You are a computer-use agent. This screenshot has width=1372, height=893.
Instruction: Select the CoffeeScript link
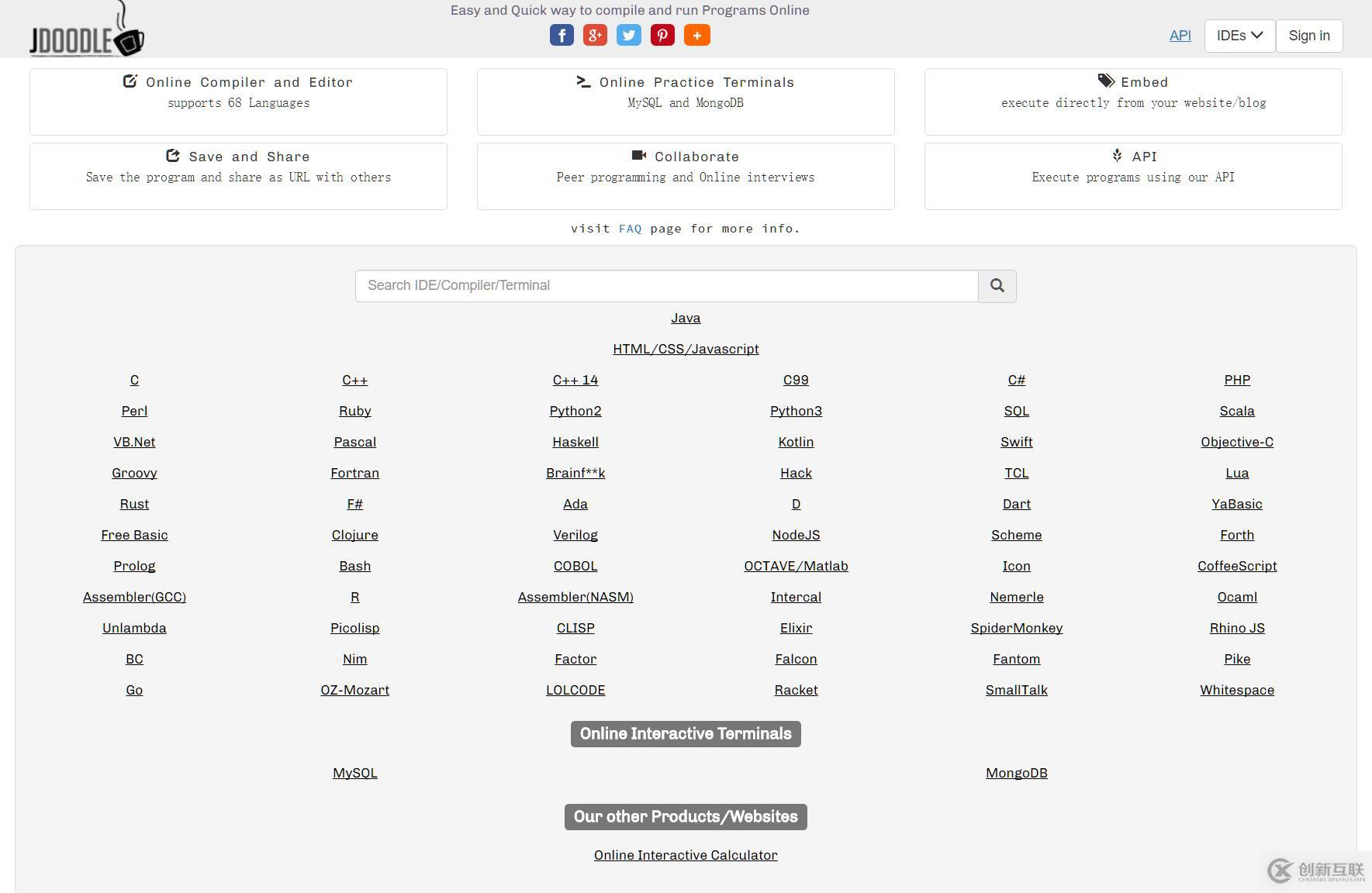click(x=1237, y=566)
